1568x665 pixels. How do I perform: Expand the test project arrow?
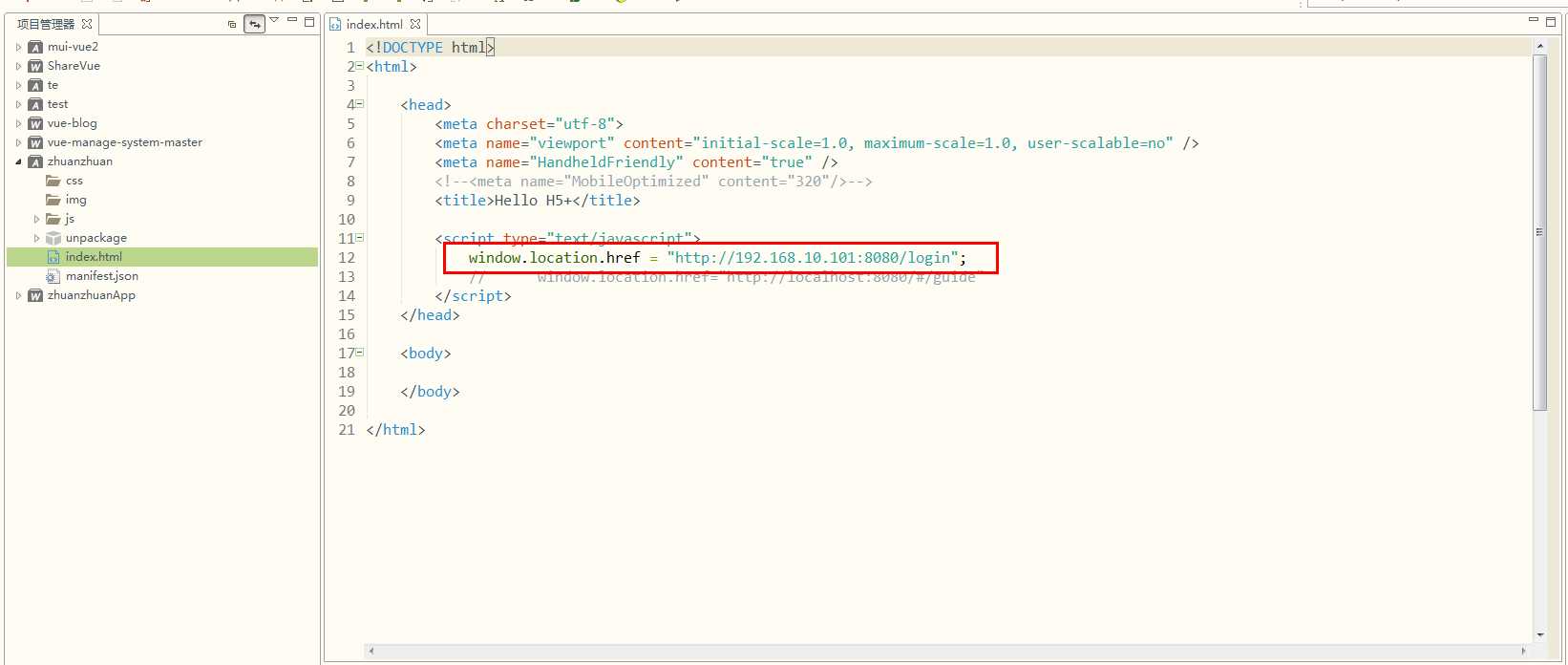tap(18, 104)
